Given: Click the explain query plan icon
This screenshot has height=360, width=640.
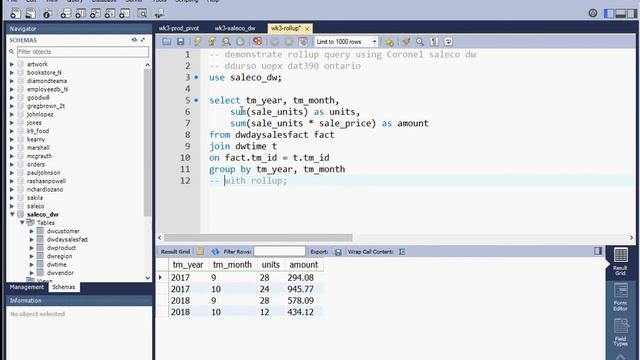Looking at the screenshot, I should (226, 42).
